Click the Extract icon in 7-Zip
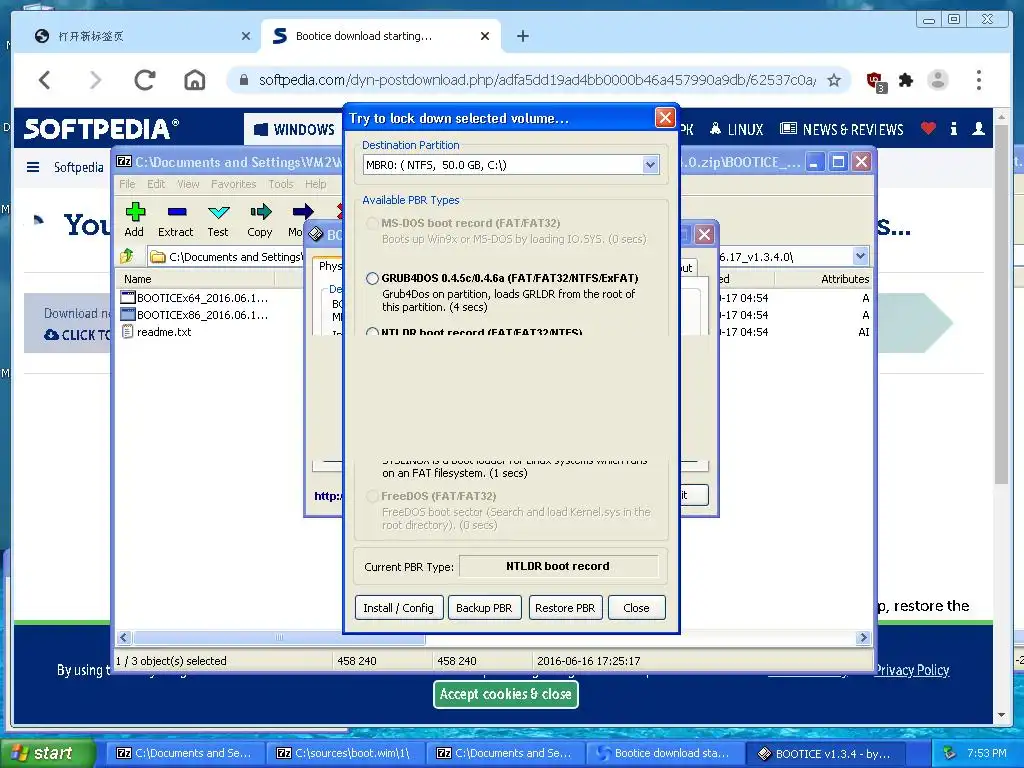The height and width of the screenshot is (768, 1024). [x=176, y=212]
